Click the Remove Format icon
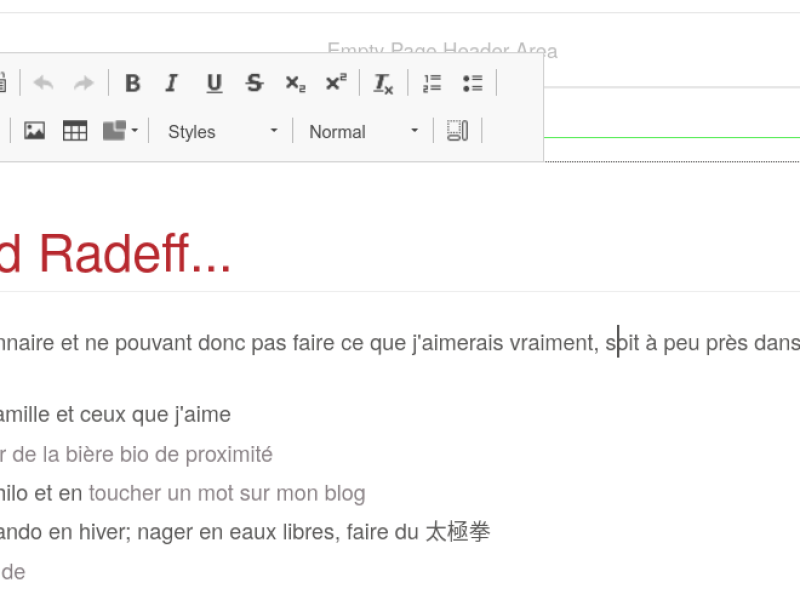 click(383, 84)
